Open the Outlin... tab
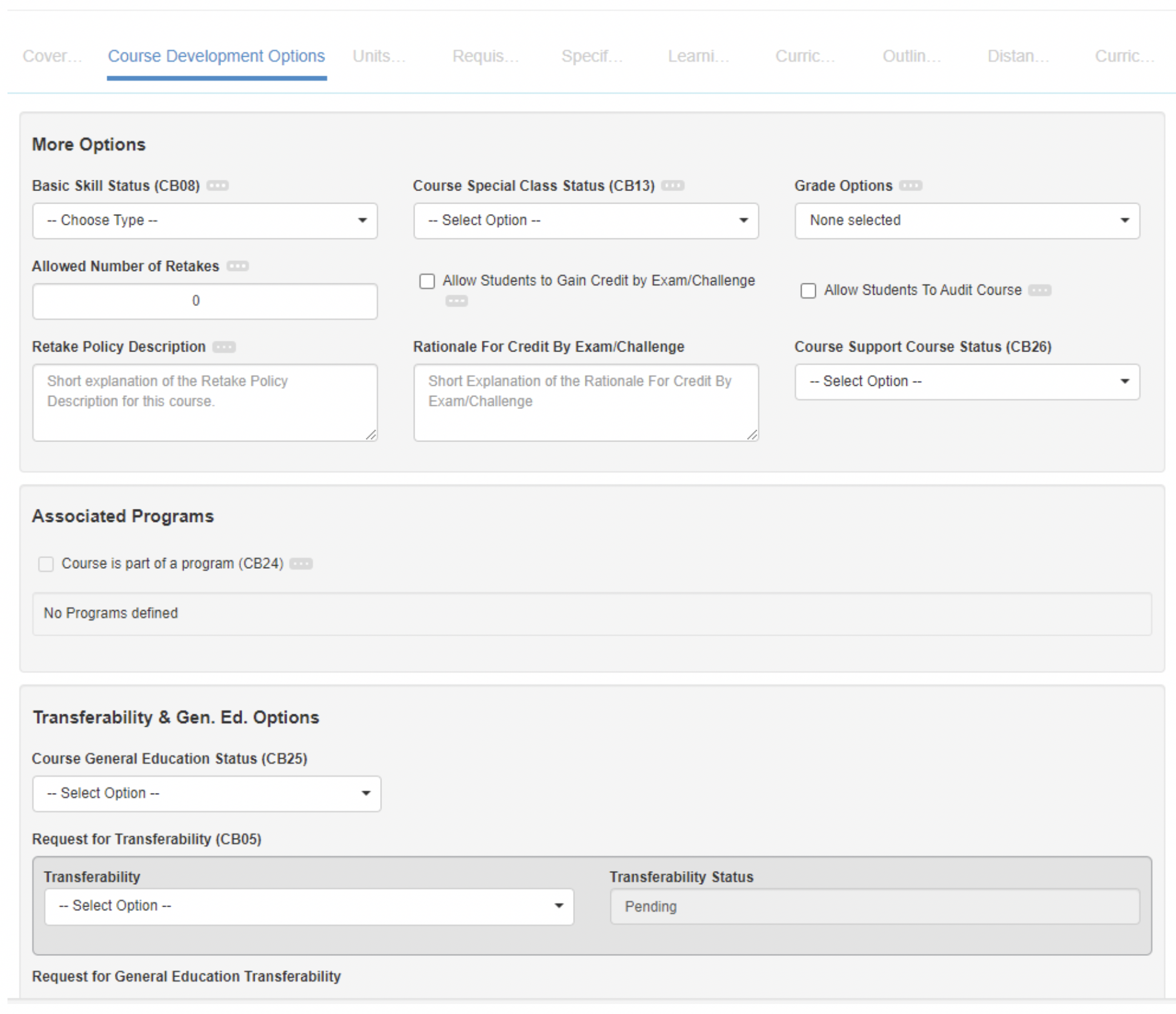The width and height of the screenshot is (1176, 1014). coord(912,56)
